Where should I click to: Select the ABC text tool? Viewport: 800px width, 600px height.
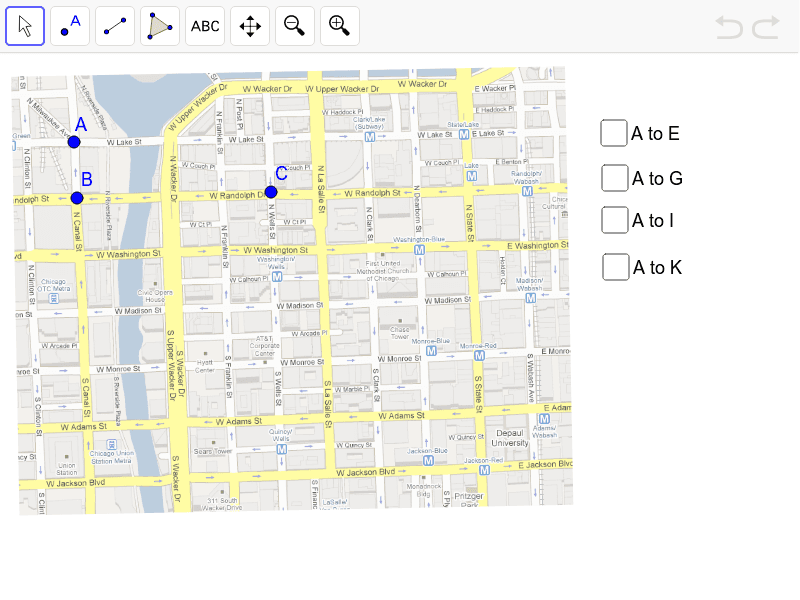pyautogui.click(x=205, y=26)
